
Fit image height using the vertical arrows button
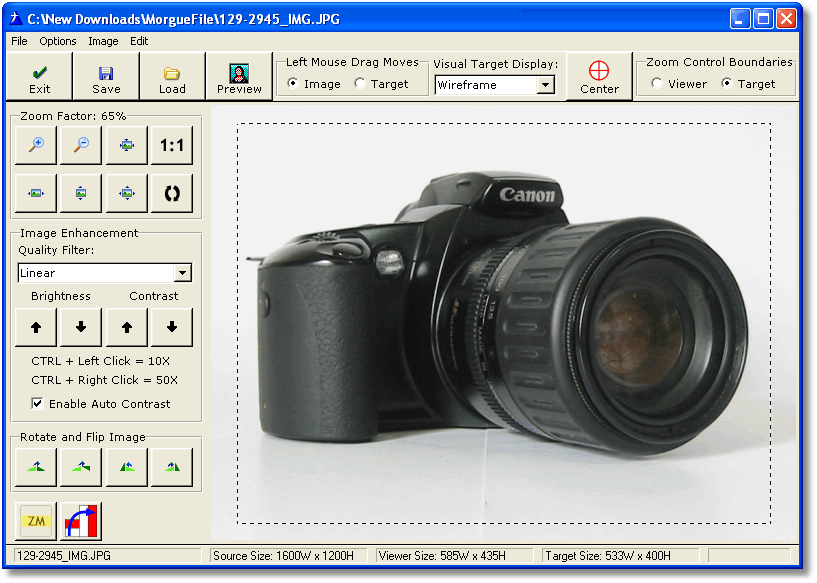(x=81, y=193)
